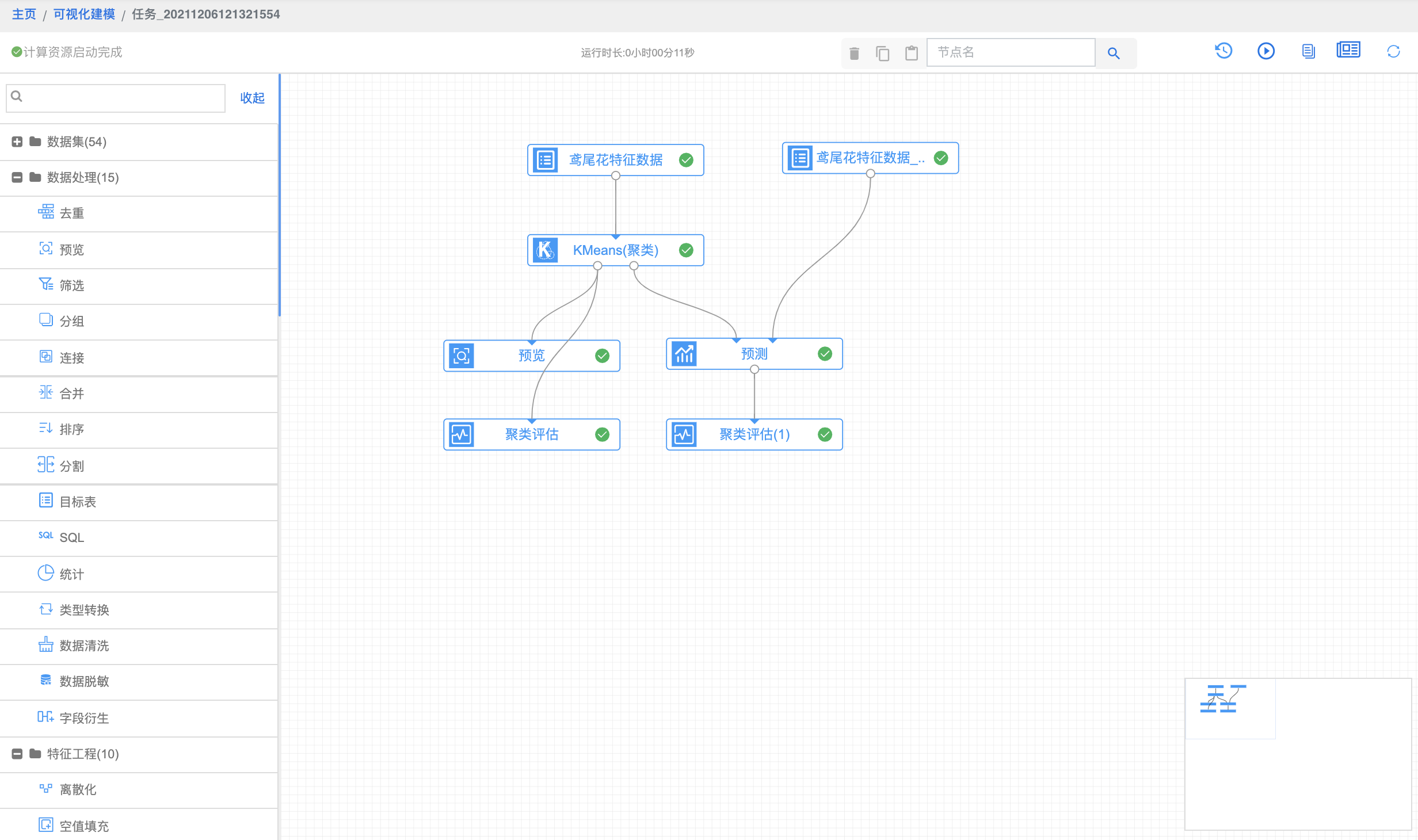The image size is (1418, 840).
Task: Focus the node name search field
Action: pos(1011,52)
